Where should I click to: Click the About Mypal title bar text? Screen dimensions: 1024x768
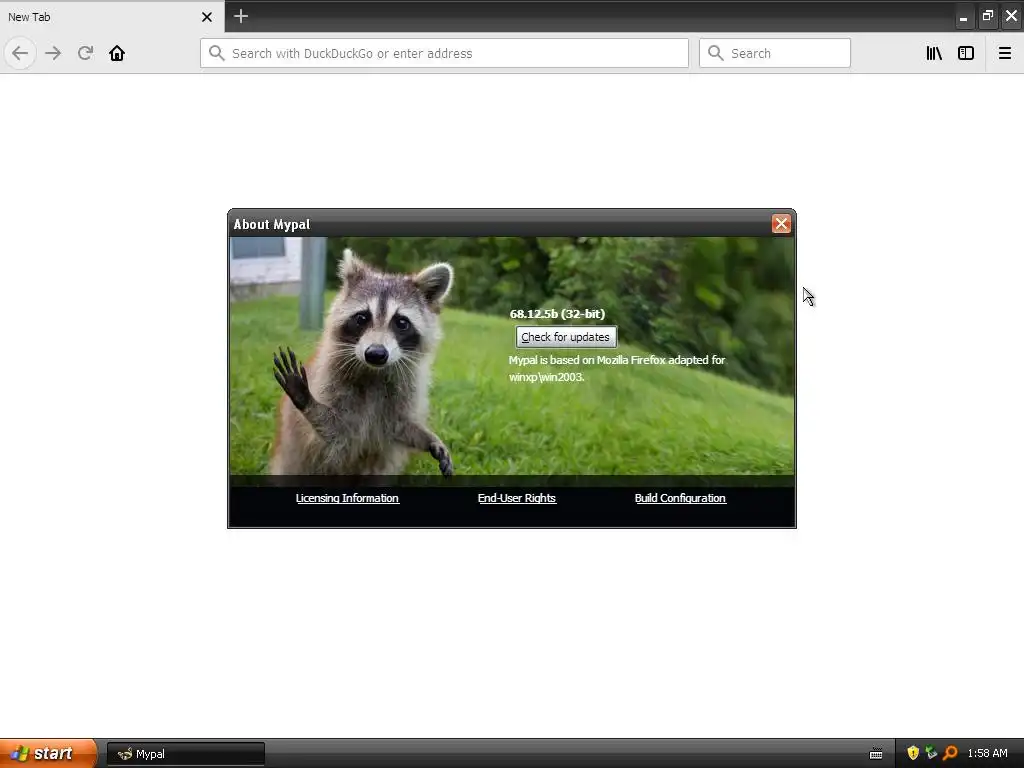(272, 225)
